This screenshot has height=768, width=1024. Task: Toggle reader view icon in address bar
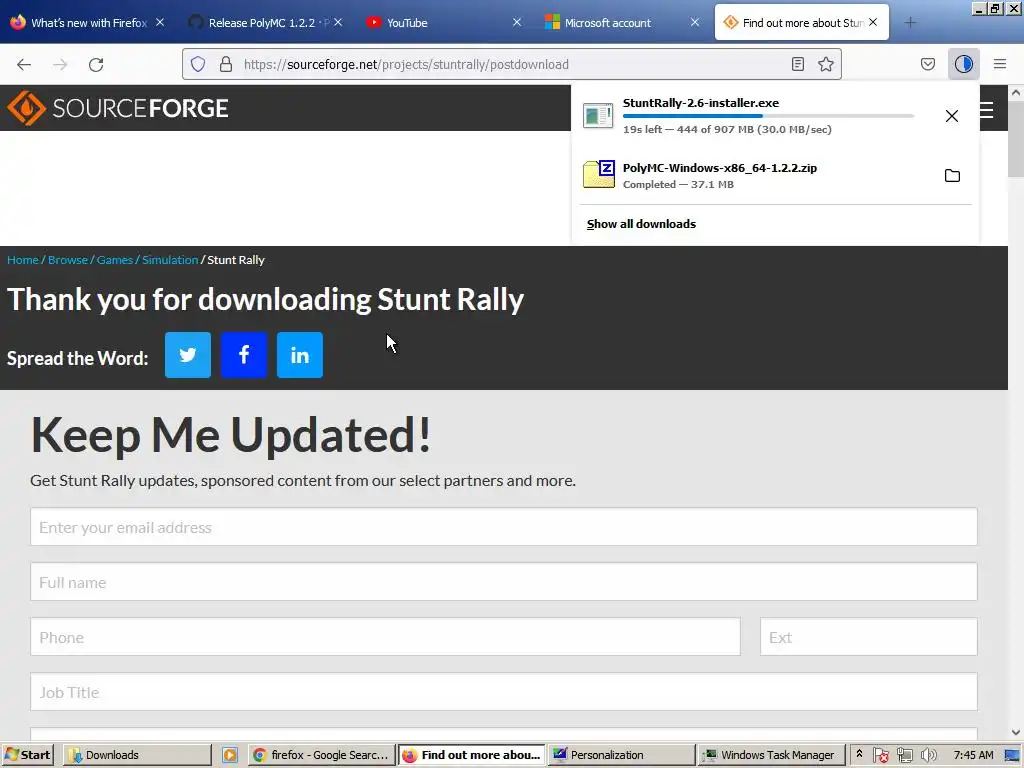coord(797,64)
